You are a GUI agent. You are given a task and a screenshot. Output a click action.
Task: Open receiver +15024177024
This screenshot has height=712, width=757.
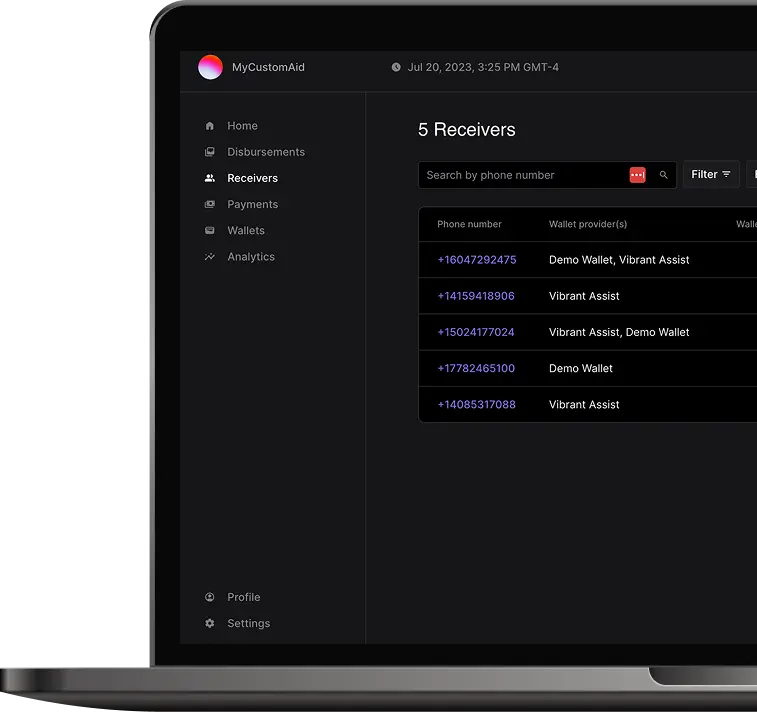476,332
